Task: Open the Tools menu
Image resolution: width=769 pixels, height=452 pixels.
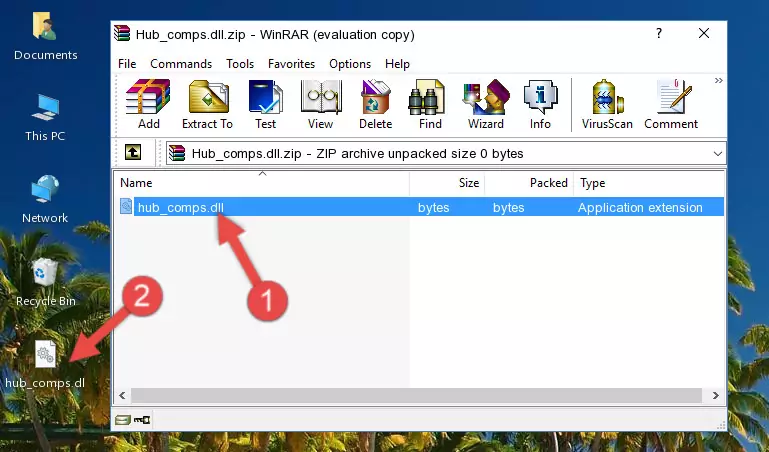Action: click(240, 64)
